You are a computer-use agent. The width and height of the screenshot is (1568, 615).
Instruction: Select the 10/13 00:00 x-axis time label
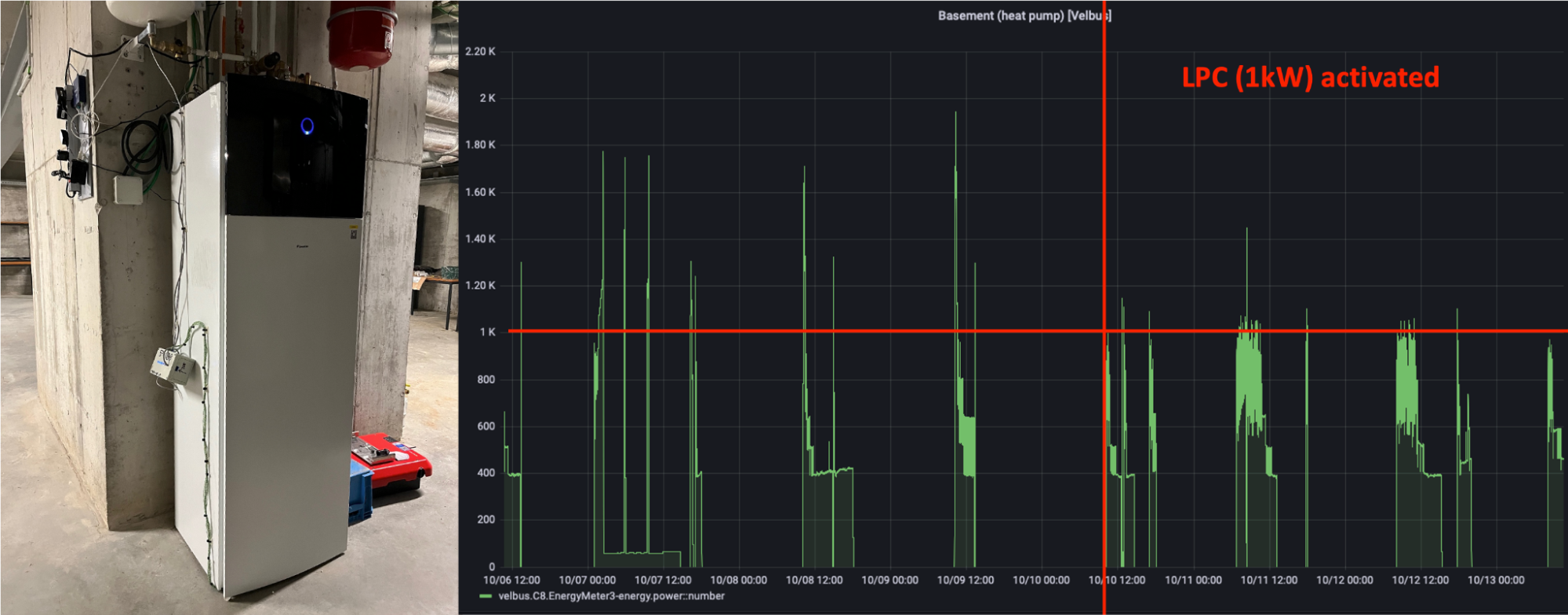(1495, 580)
